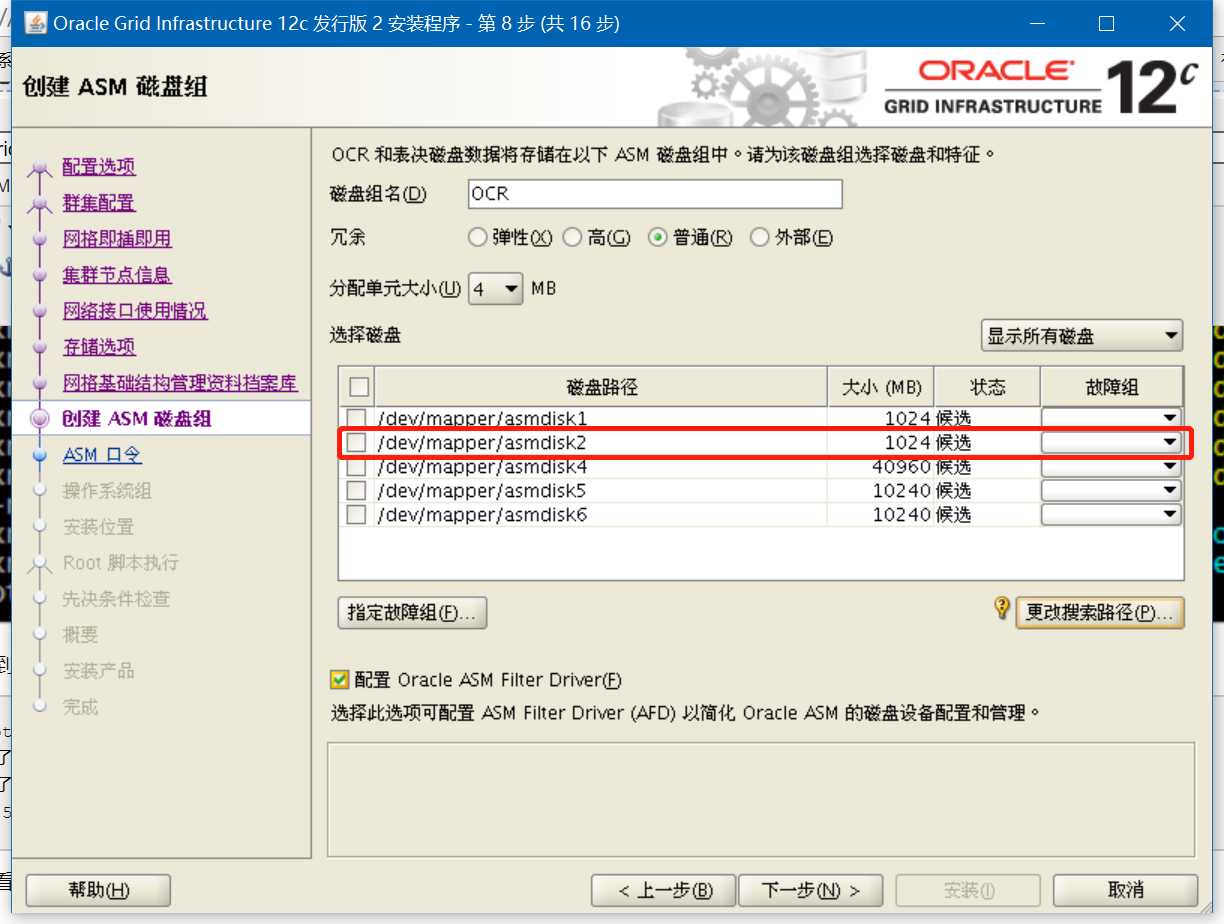
Task: Select the 弹性(X) redundancy radio button
Action: (x=477, y=237)
